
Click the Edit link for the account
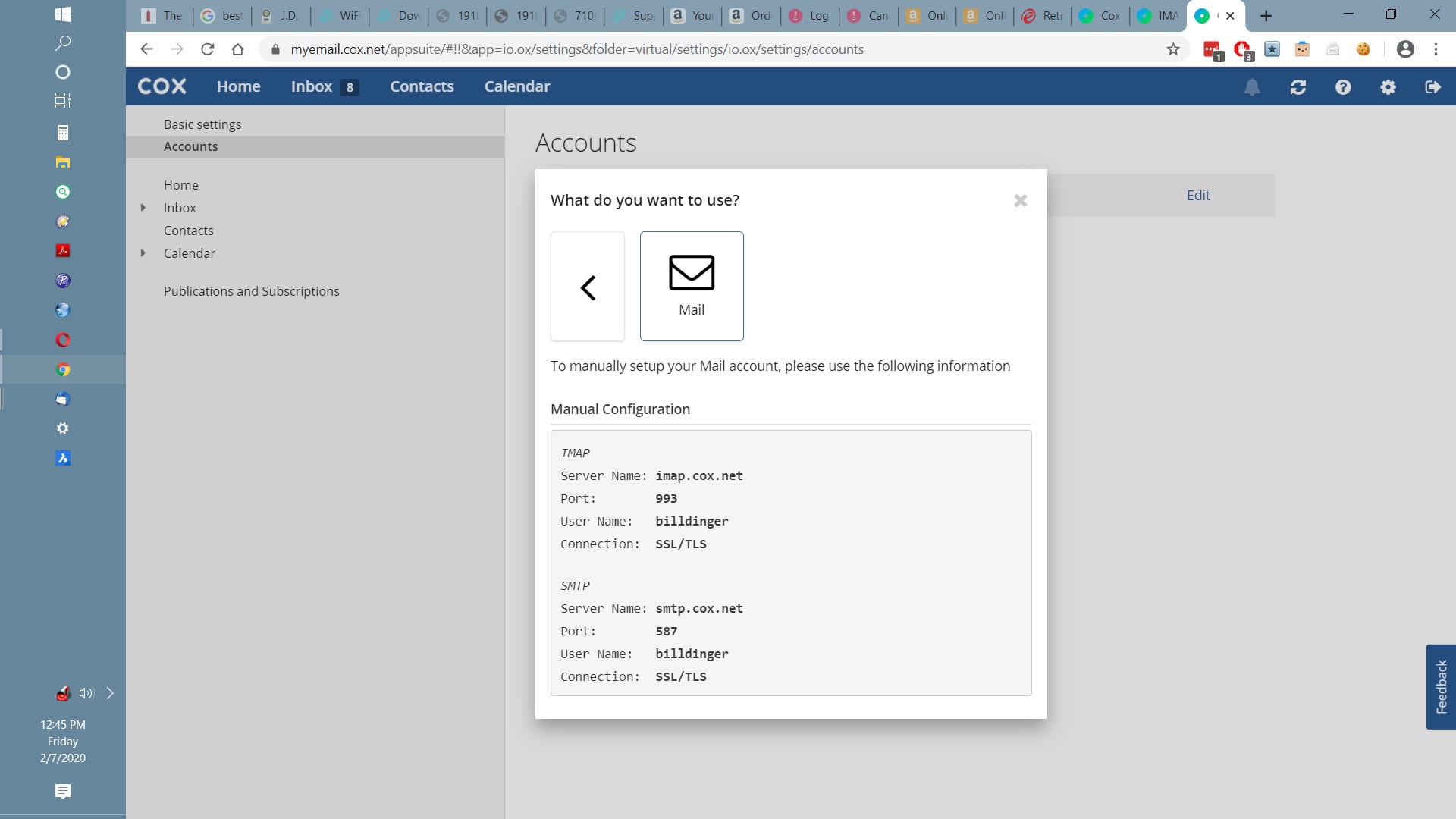point(1198,196)
